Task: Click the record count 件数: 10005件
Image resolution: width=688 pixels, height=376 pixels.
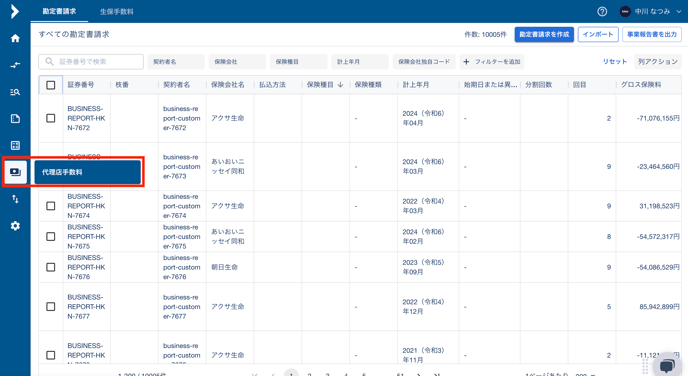Action: [x=485, y=34]
